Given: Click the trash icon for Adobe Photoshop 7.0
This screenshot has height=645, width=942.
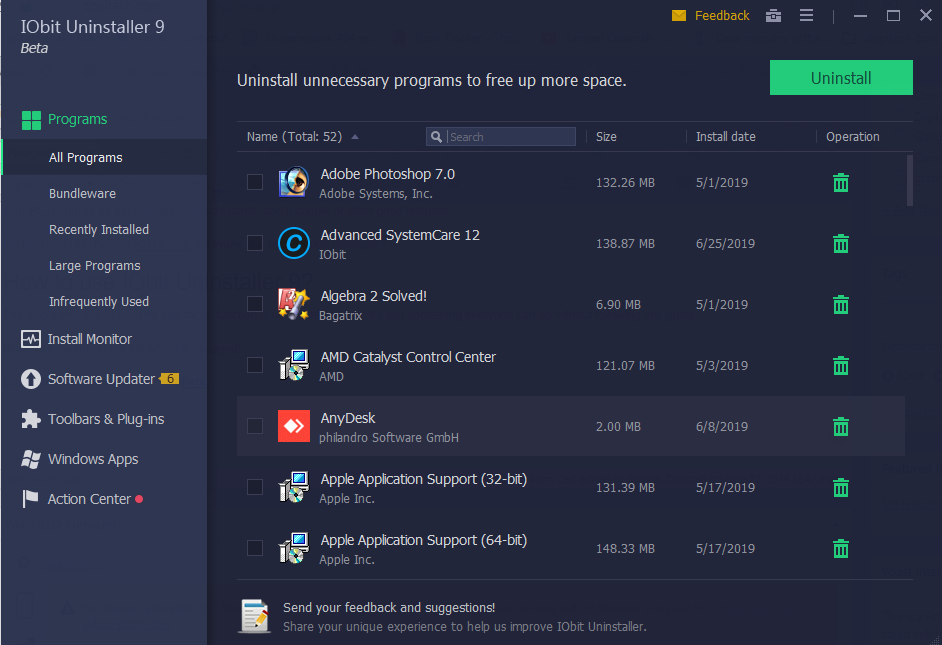Looking at the screenshot, I should [x=840, y=182].
